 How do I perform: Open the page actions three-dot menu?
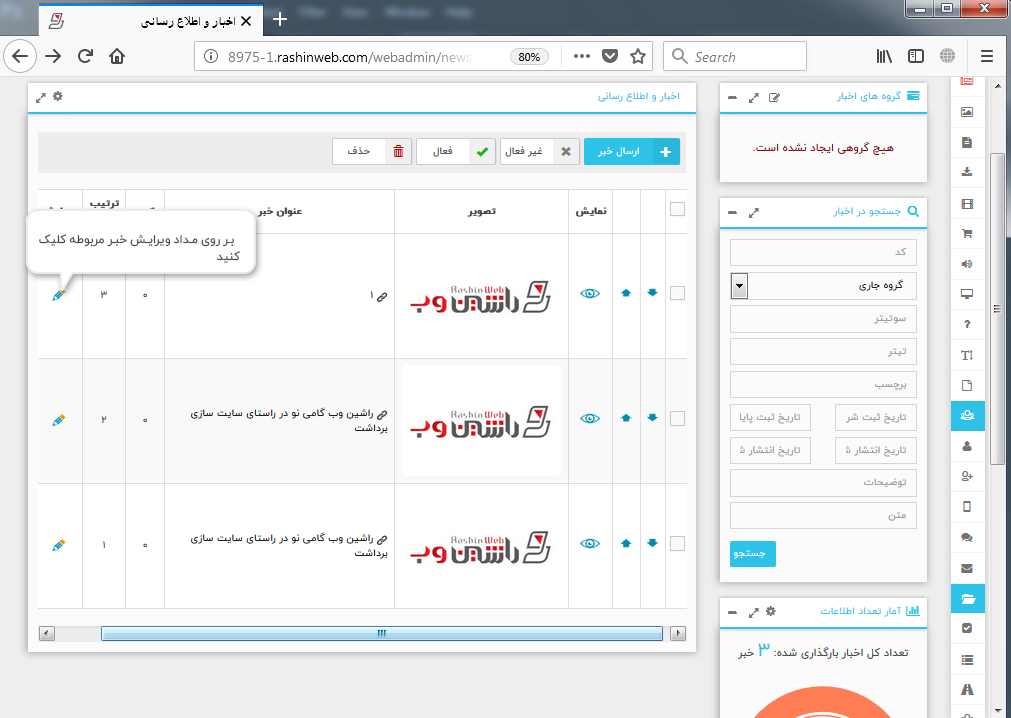(582, 56)
